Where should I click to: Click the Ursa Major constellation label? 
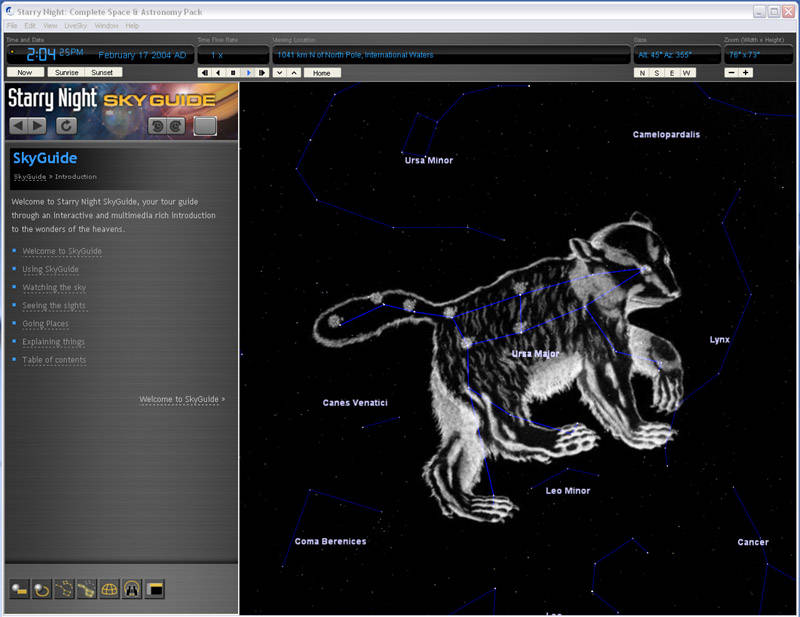(x=535, y=353)
